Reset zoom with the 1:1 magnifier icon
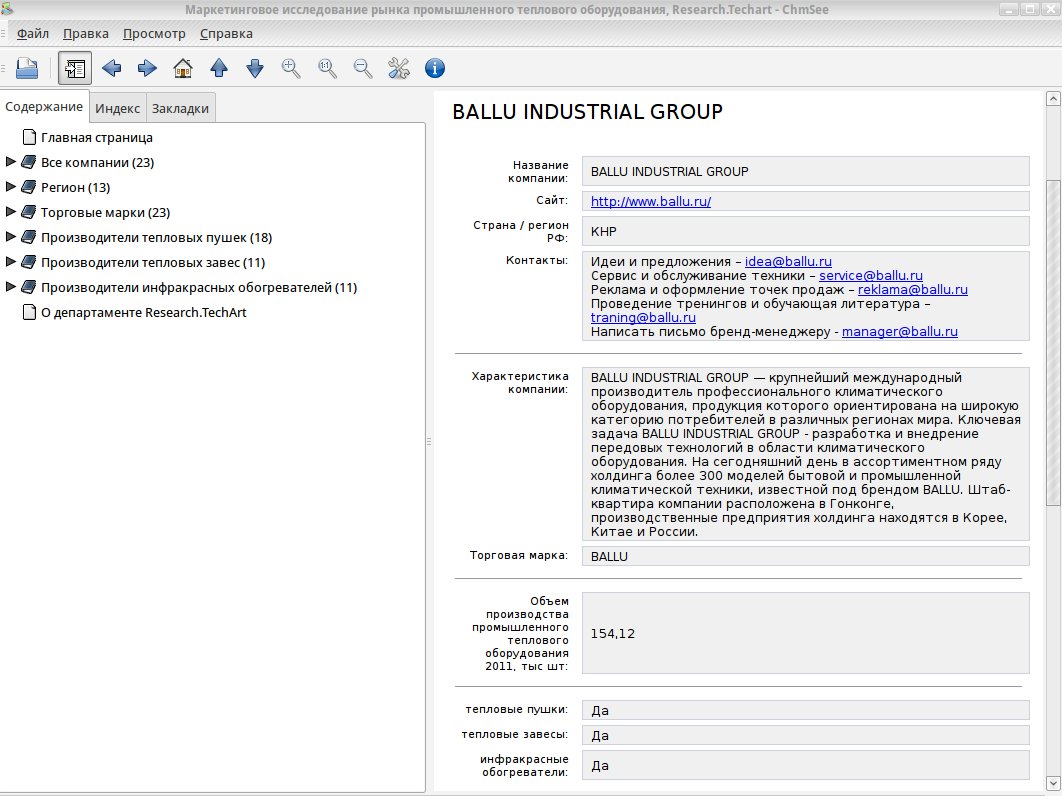Image resolution: width=1062 pixels, height=796 pixels. [327, 68]
